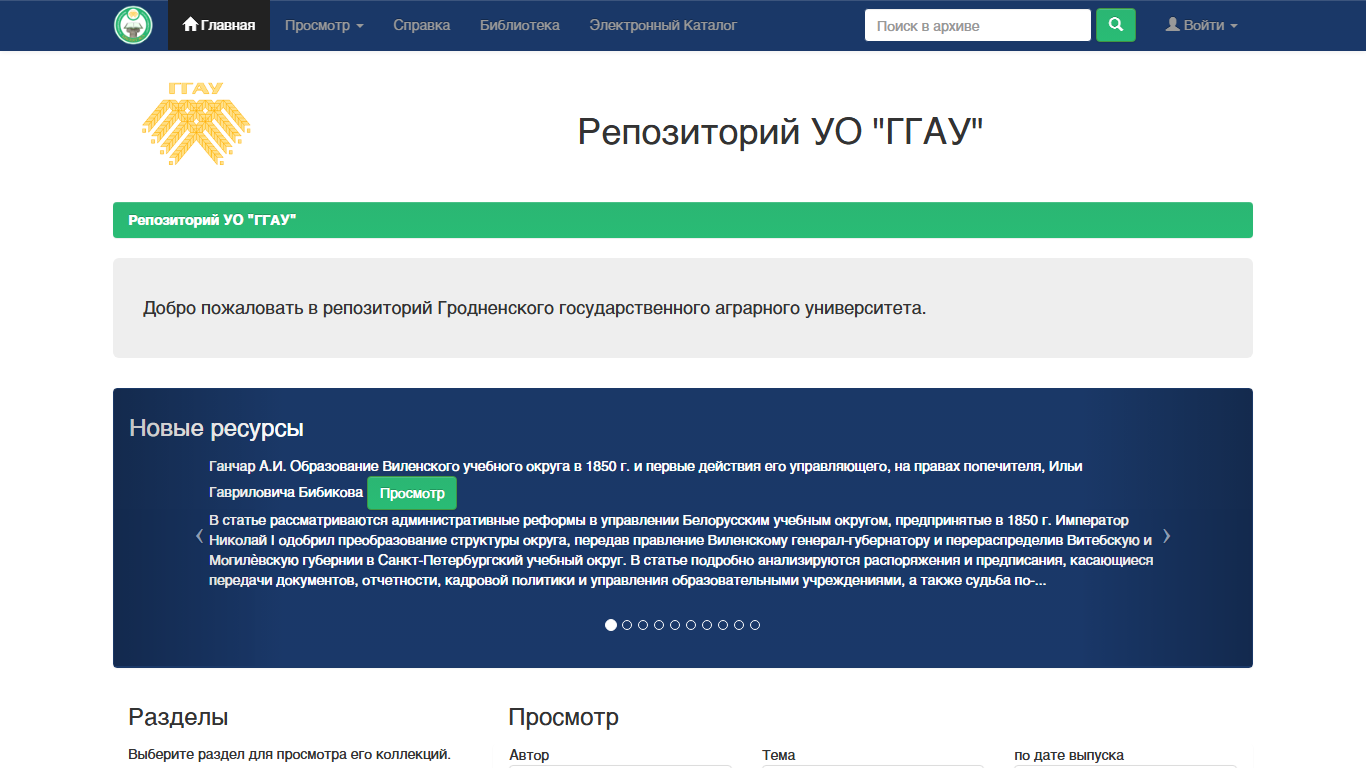Click the Автор browse label
Viewport: 1366px width, 768px height.
point(529,755)
